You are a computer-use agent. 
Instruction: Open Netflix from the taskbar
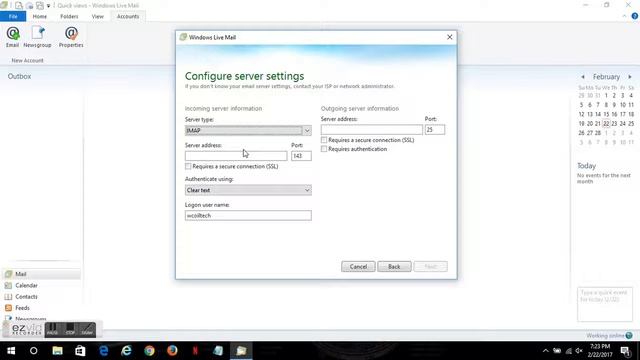(195, 351)
